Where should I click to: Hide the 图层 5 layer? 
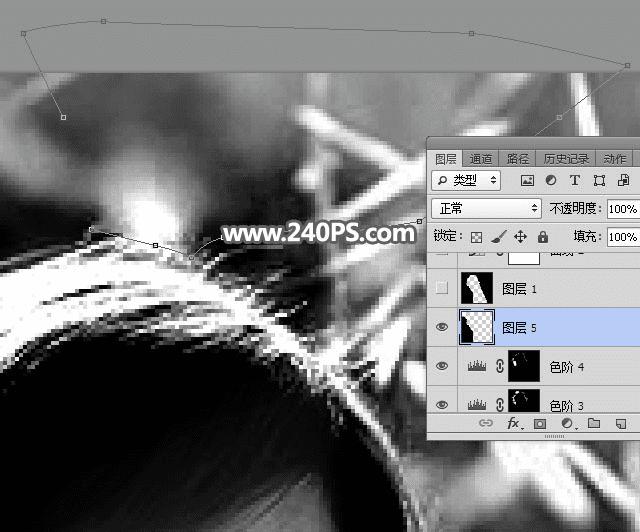(442, 327)
